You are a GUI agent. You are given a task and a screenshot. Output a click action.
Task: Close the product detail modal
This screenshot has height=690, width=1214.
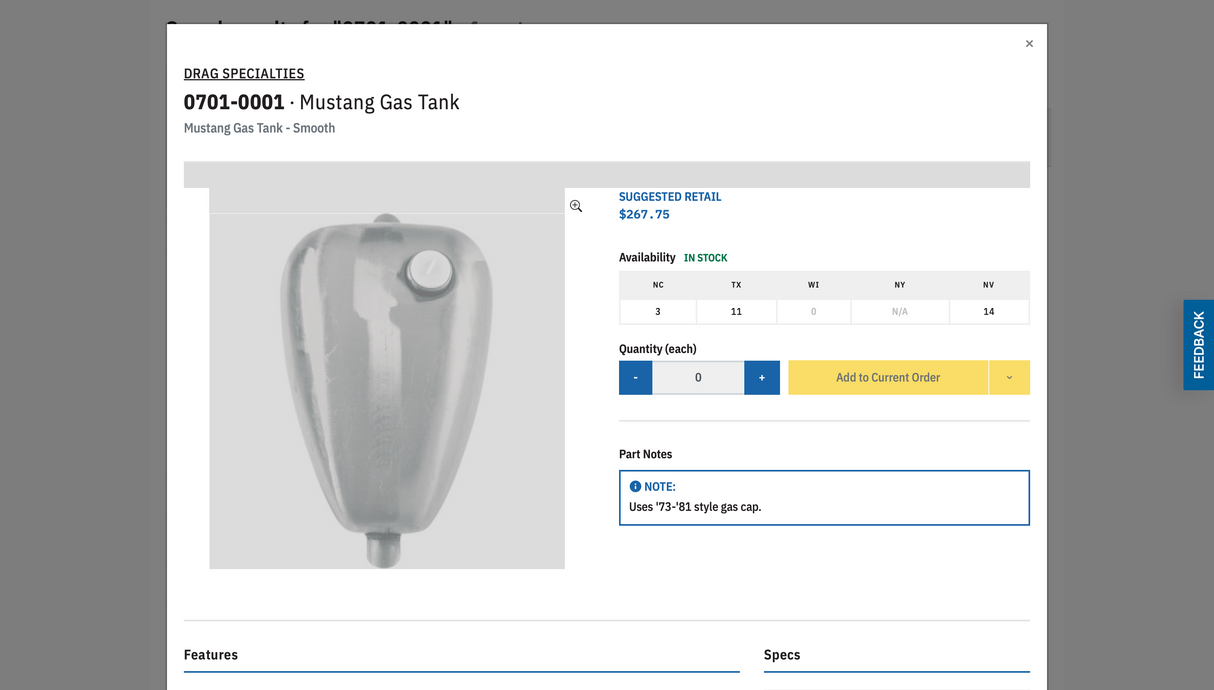pos(1029,44)
